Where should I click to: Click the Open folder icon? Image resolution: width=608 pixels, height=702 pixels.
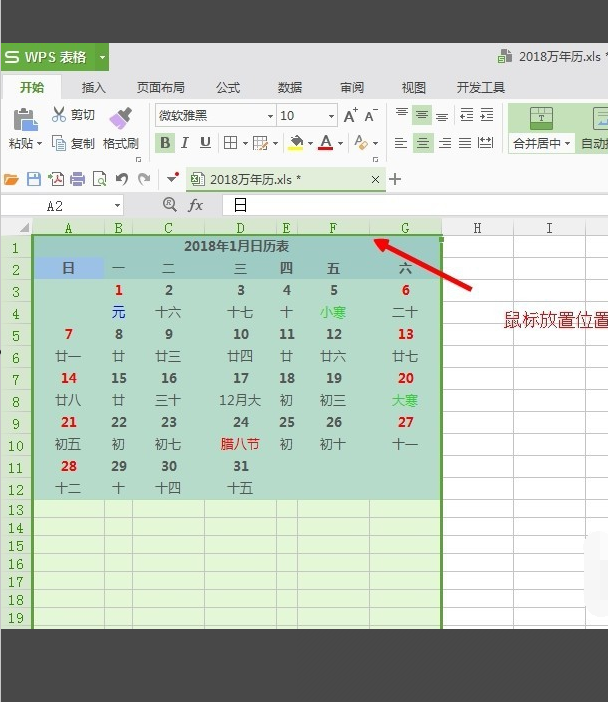11,180
